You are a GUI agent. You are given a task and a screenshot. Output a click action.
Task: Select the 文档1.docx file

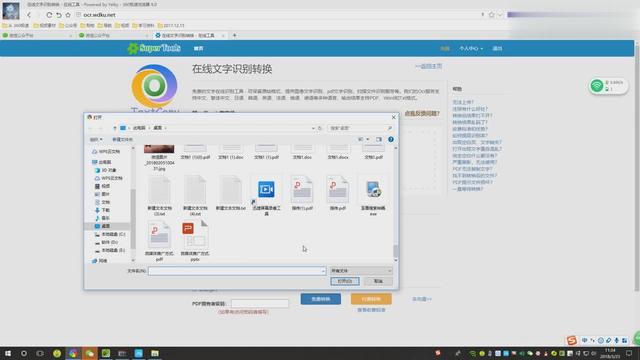tap(338, 152)
